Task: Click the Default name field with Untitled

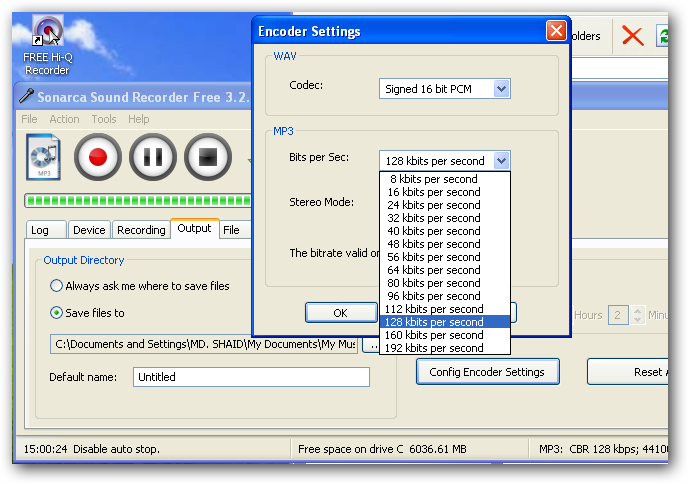Action: 251,377
